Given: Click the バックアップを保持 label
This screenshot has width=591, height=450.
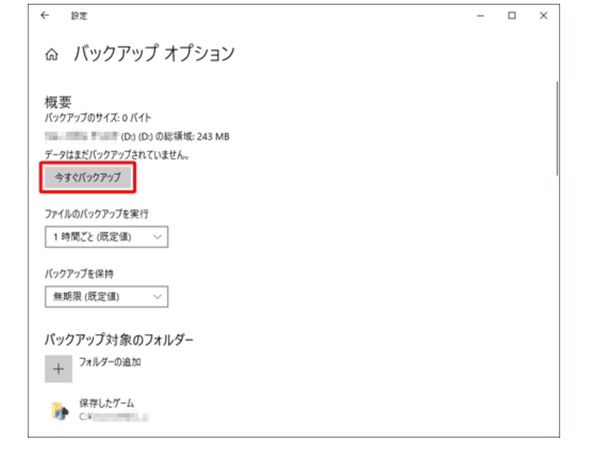Looking at the screenshot, I should pos(79,274).
